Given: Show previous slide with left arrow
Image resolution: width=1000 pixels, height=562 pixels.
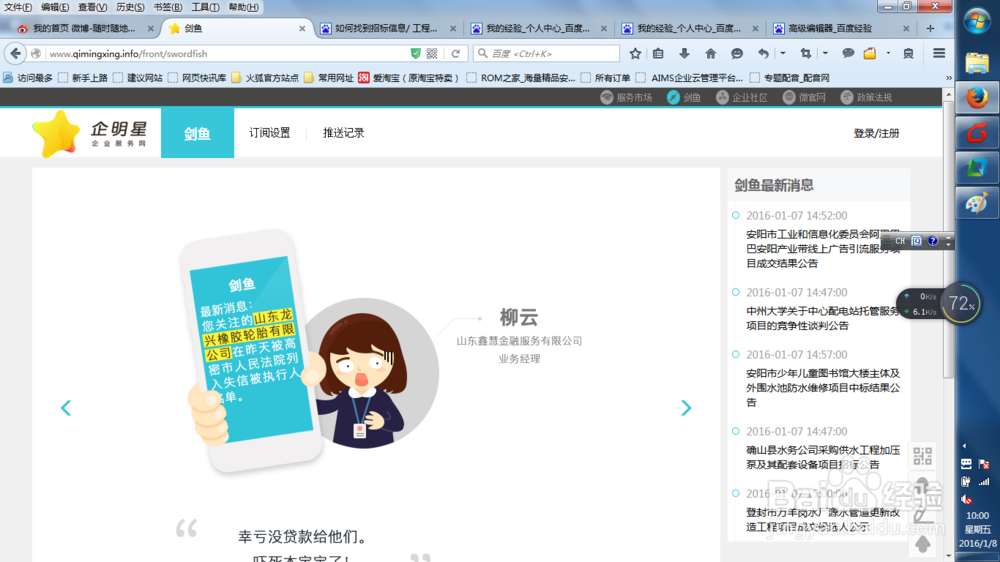Looking at the screenshot, I should pos(66,408).
